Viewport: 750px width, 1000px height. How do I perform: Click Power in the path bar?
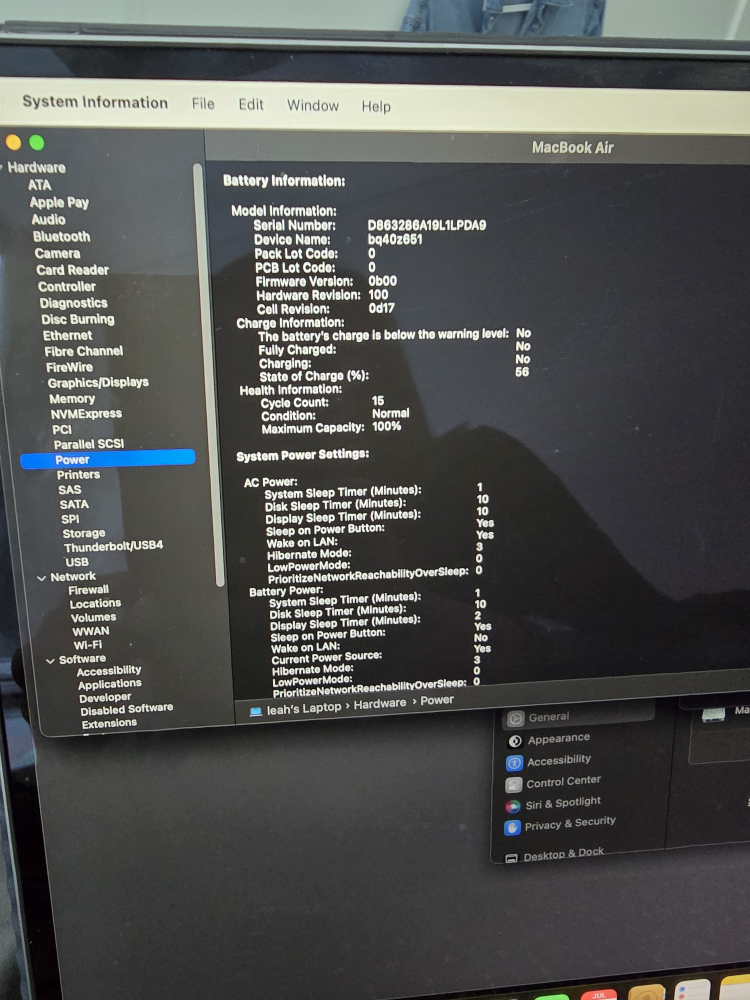coord(437,700)
